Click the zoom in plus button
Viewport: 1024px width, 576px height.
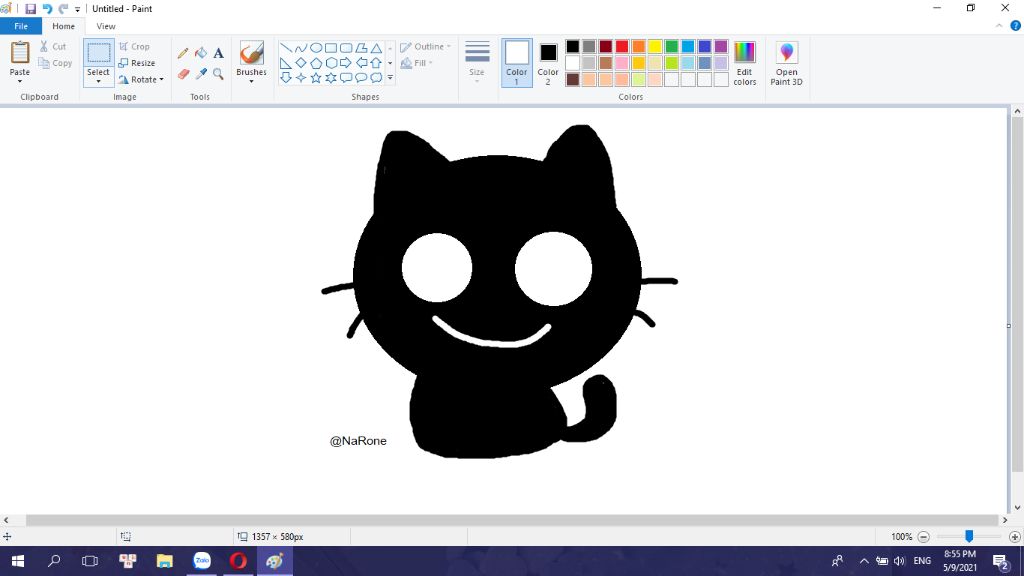tap(1014, 537)
